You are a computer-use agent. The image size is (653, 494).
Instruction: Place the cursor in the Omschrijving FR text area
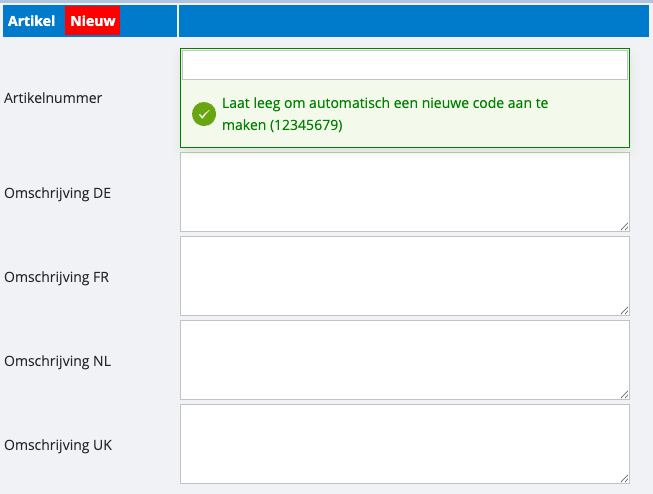[x=404, y=276]
